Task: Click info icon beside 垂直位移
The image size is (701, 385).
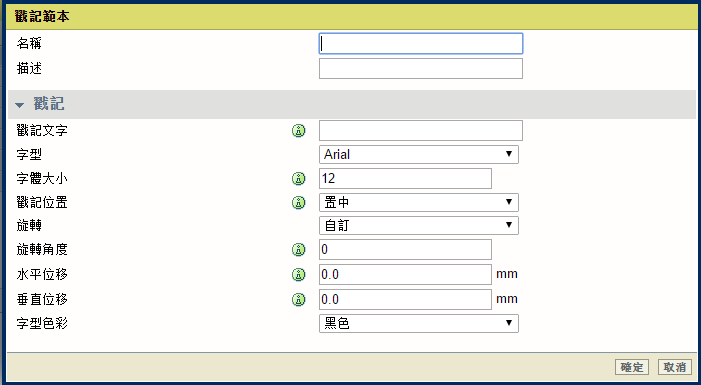Action: tap(299, 299)
